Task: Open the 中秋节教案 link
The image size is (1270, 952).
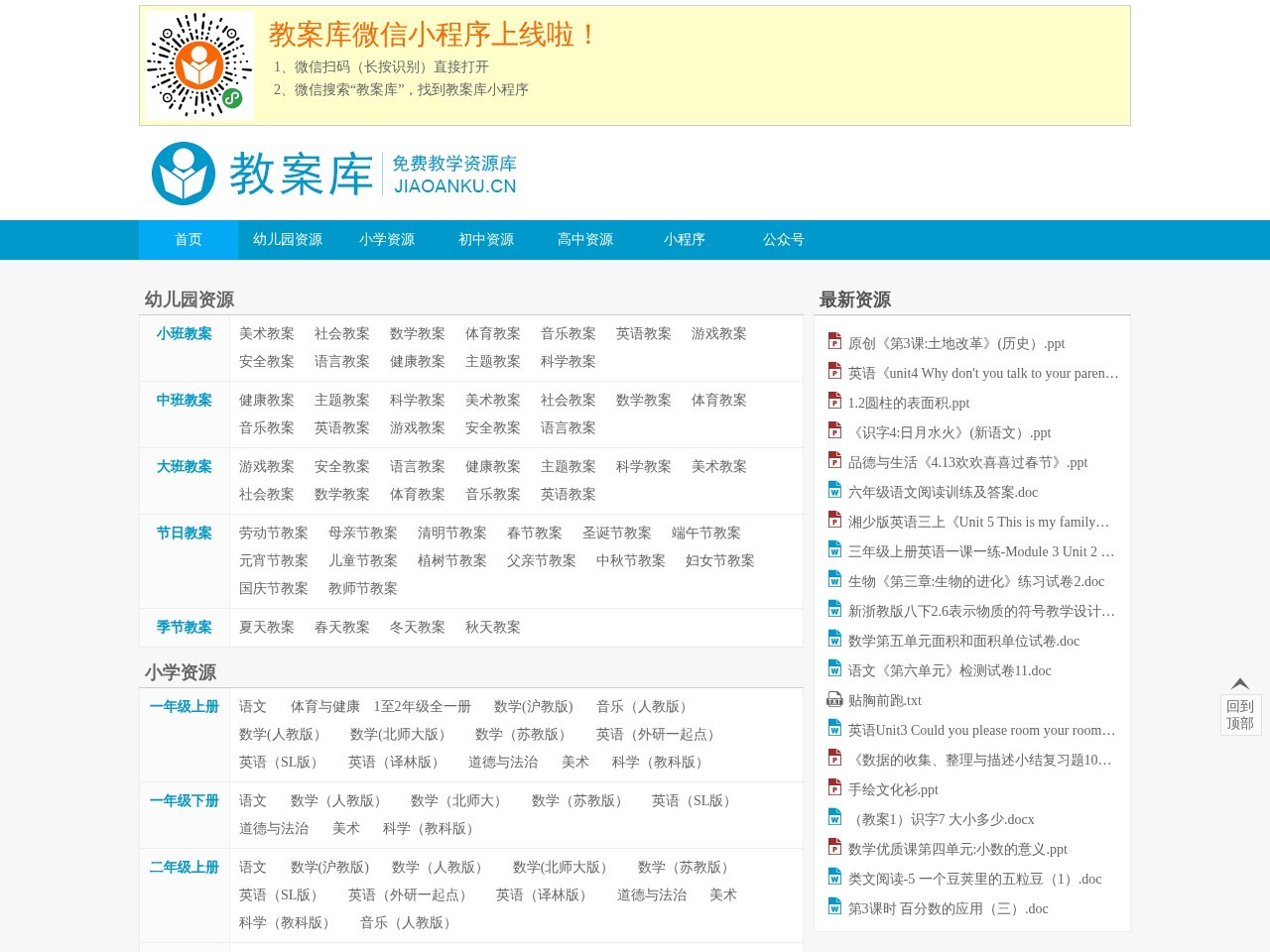Action: click(631, 561)
